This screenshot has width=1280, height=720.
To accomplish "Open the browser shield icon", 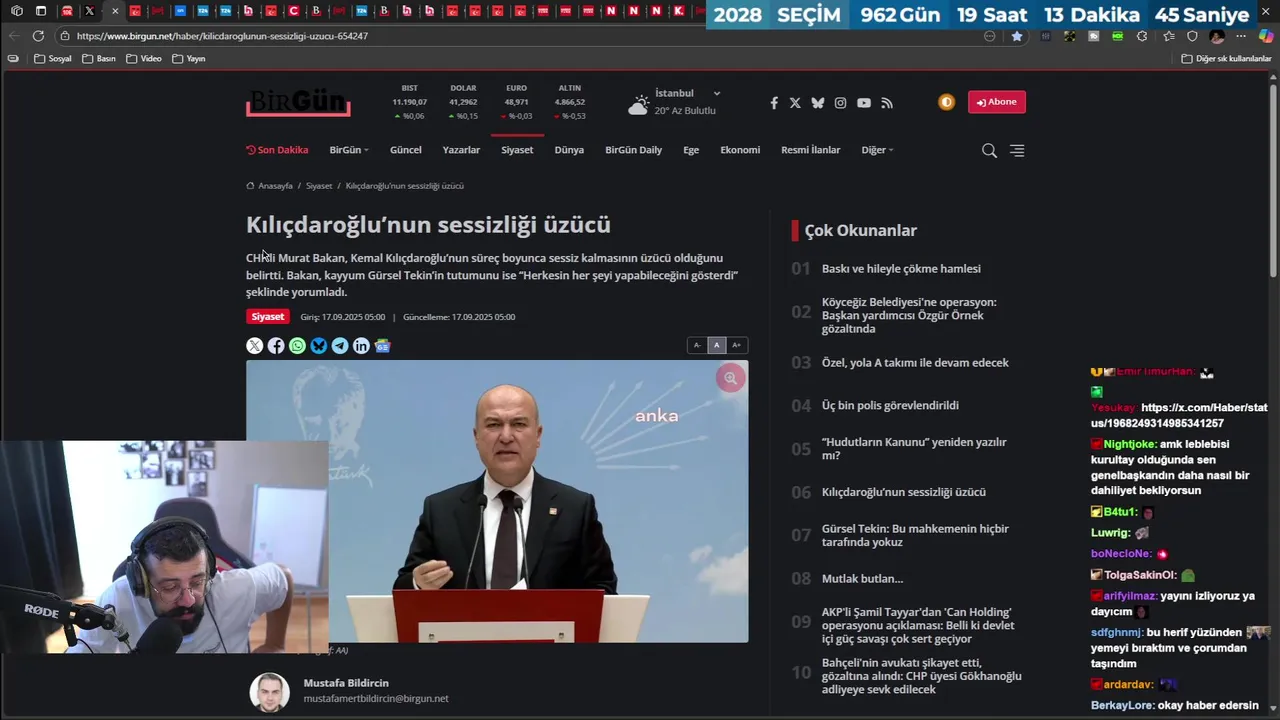I will [1192, 36].
